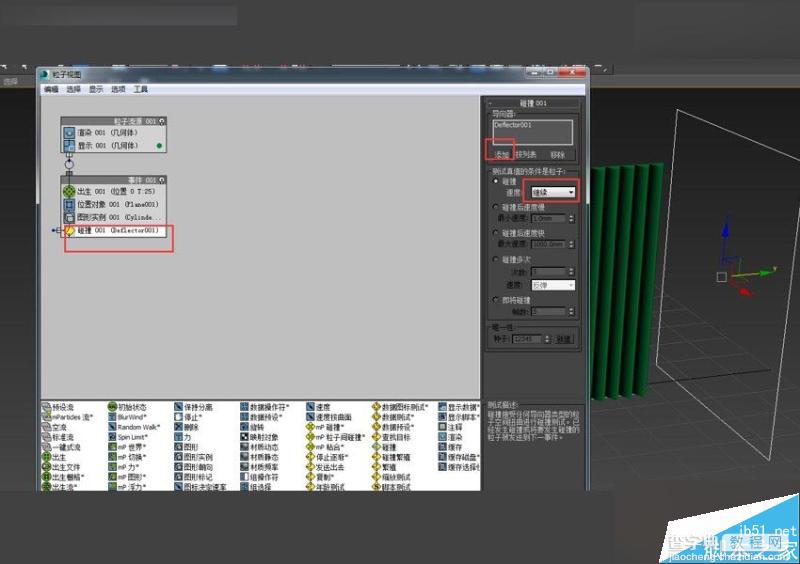Image resolution: width=800 pixels, height=564 pixels.
Task: Pick the 初始状态 operator in the depot
Action: pos(127,407)
